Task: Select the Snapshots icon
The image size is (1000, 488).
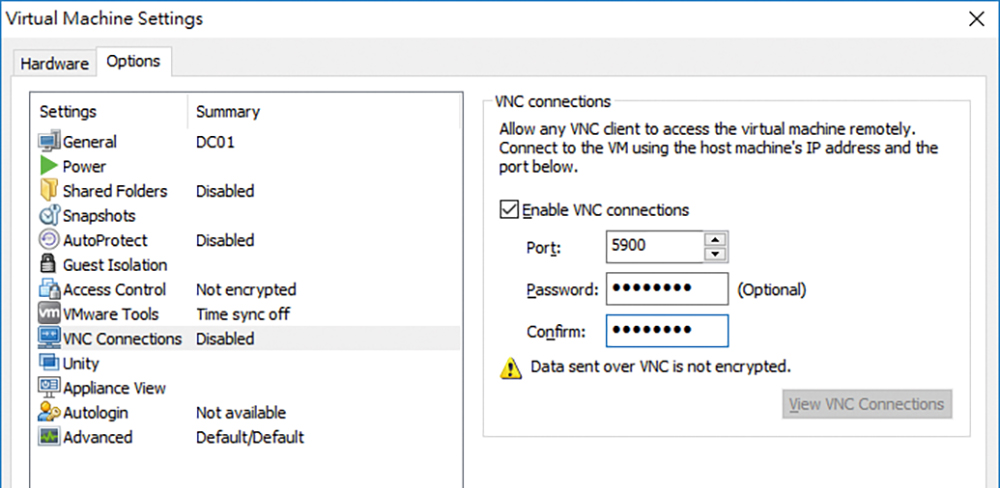Action: [49, 216]
